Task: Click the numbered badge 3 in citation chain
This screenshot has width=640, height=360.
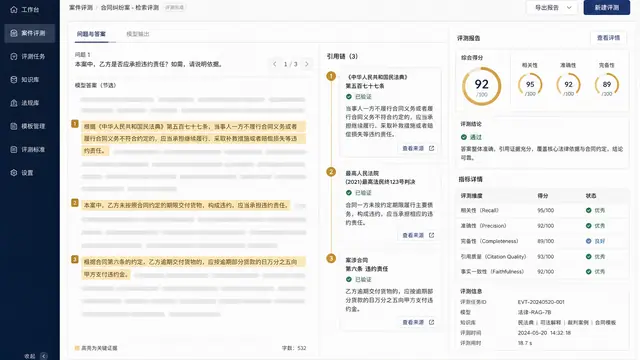Action: tap(331, 258)
